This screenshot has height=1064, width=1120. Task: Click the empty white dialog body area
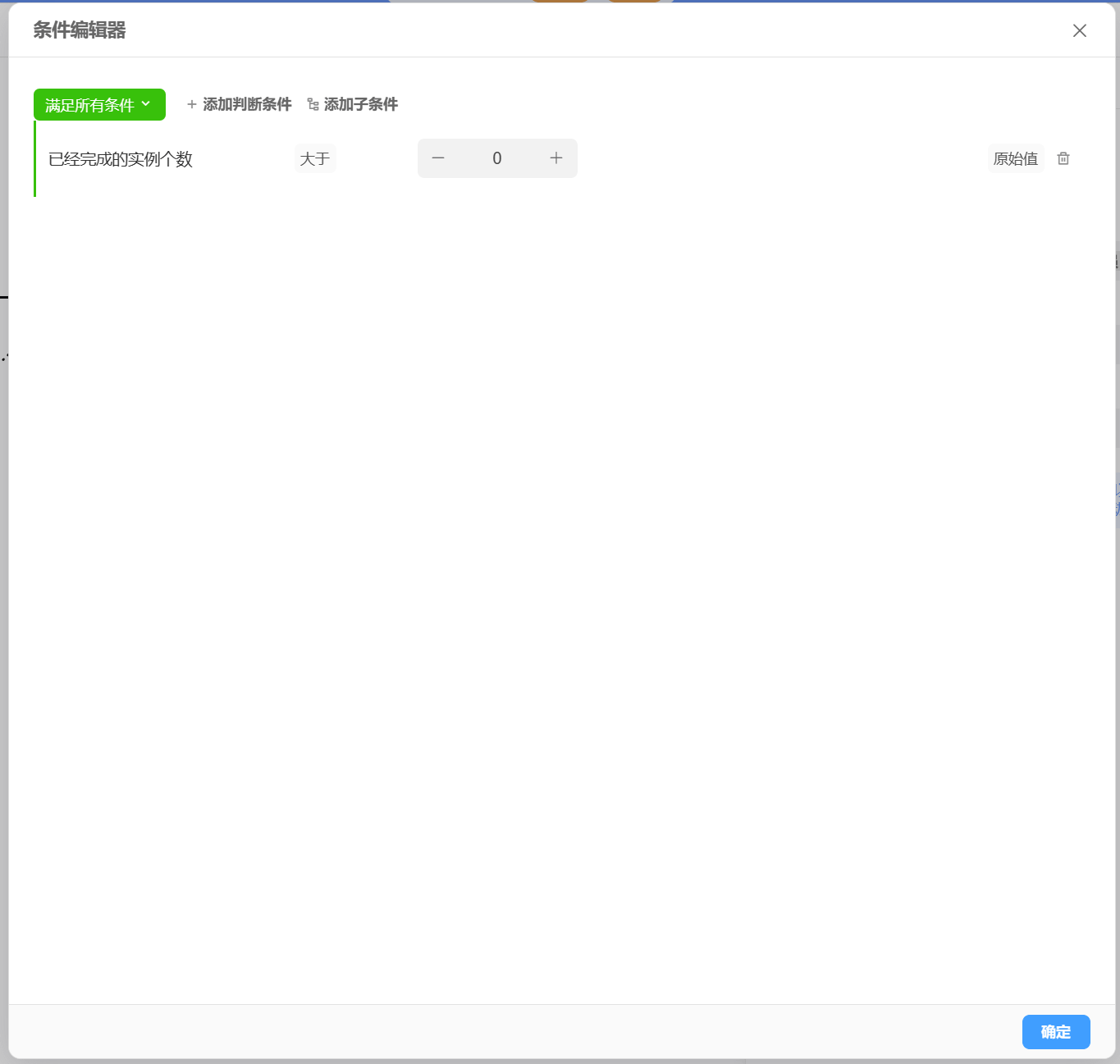[558, 574]
